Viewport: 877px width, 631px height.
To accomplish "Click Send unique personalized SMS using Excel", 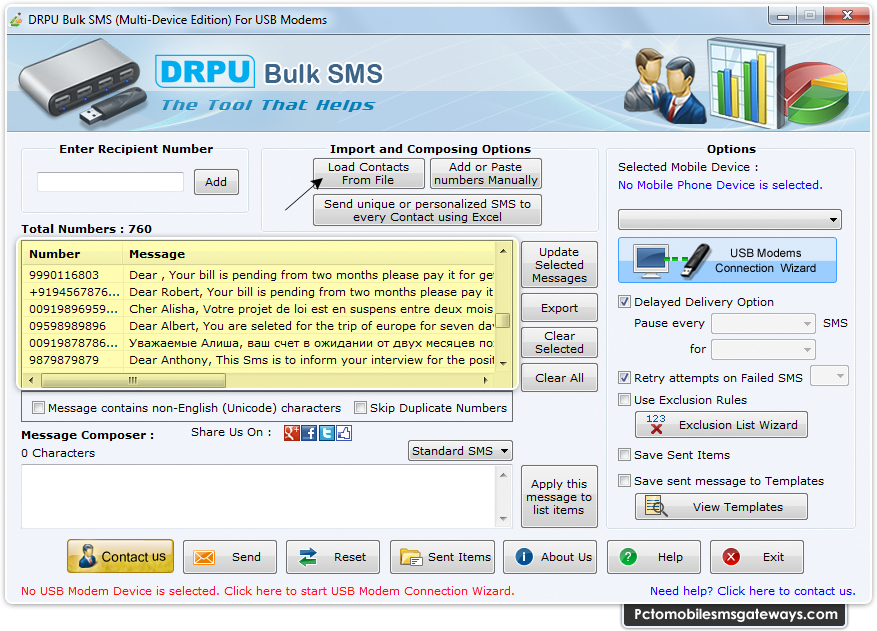I will click(427, 210).
